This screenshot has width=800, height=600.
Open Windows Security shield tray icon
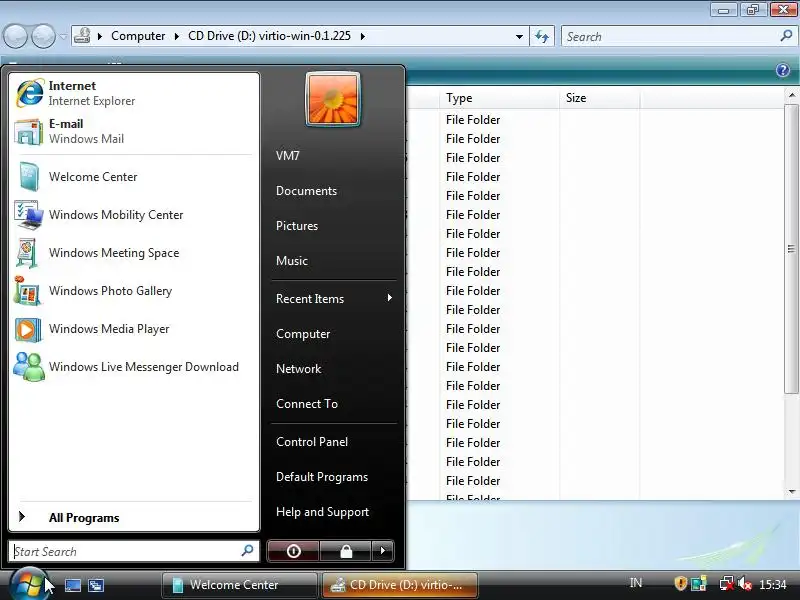pos(681,583)
